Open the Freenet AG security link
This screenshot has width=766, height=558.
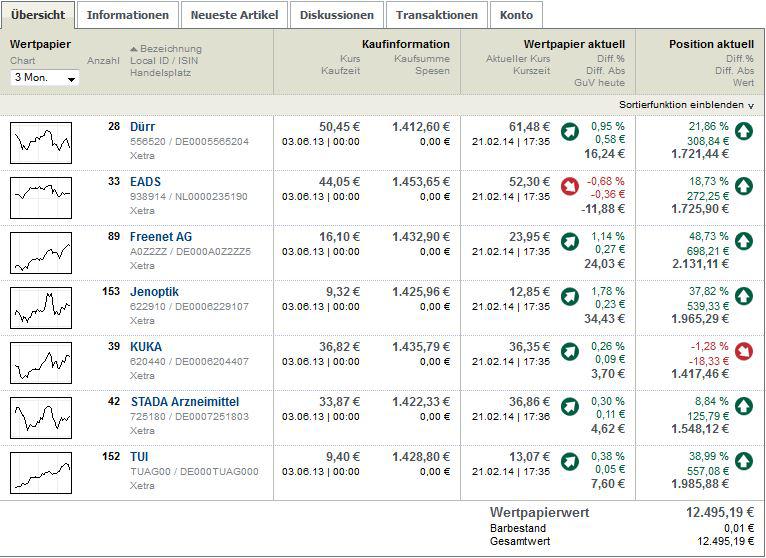click(x=161, y=236)
